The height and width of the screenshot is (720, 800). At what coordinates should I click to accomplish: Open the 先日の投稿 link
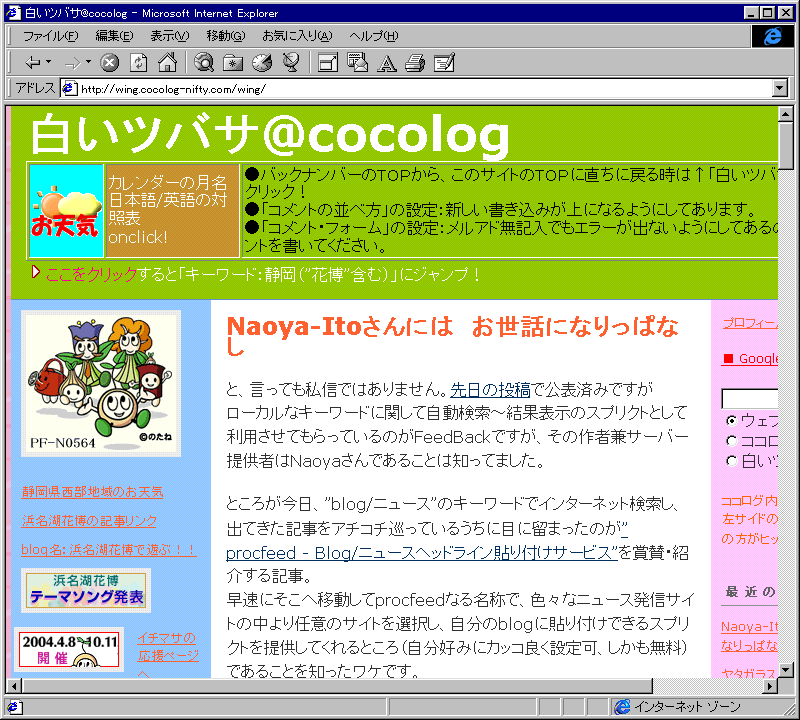490,390
